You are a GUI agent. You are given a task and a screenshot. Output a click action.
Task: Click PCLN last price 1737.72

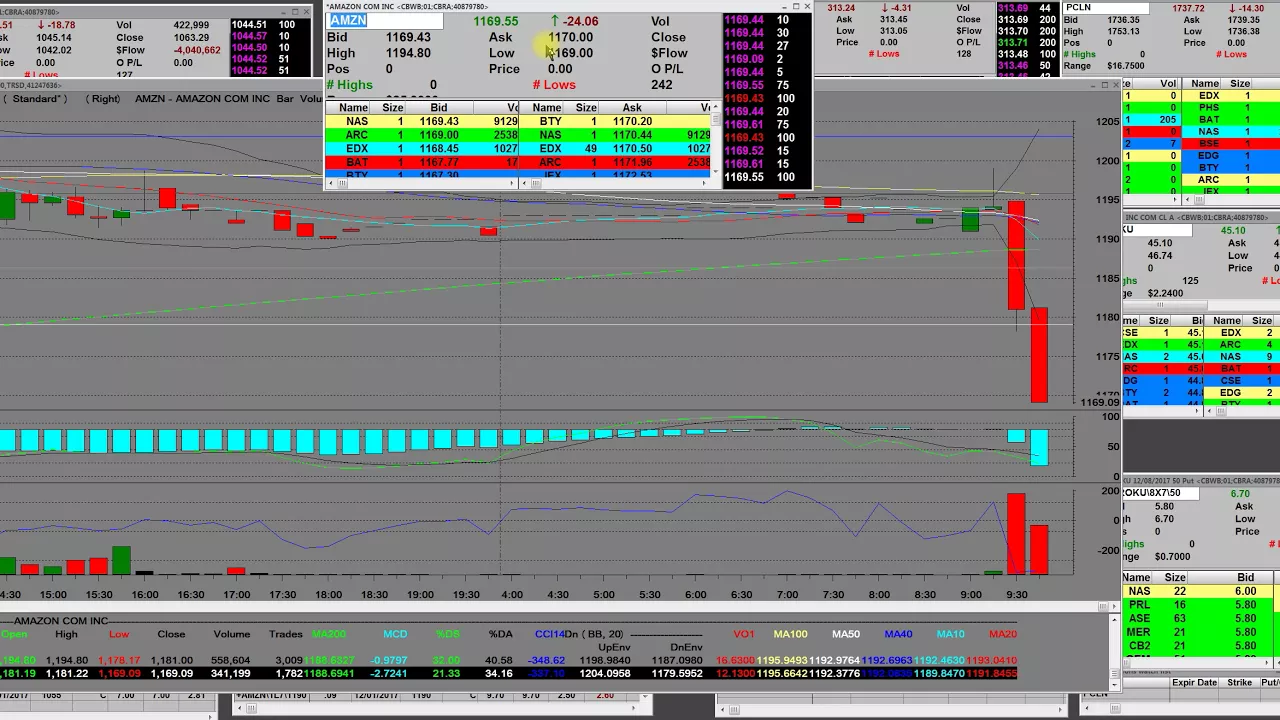click(x=1190, y=8)
